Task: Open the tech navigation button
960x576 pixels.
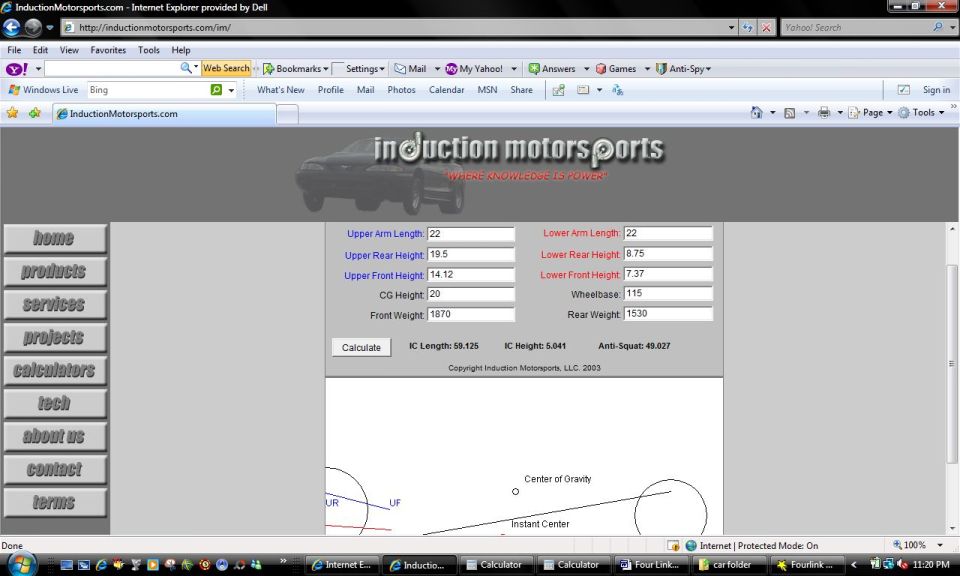Action: click(55, 403)
